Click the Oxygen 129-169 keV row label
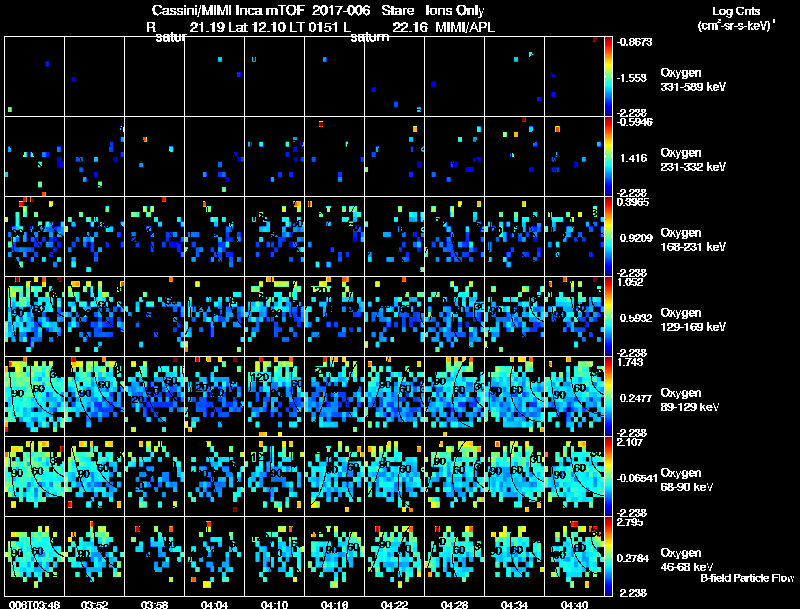 pyautogui.click(x=693, y=320)
